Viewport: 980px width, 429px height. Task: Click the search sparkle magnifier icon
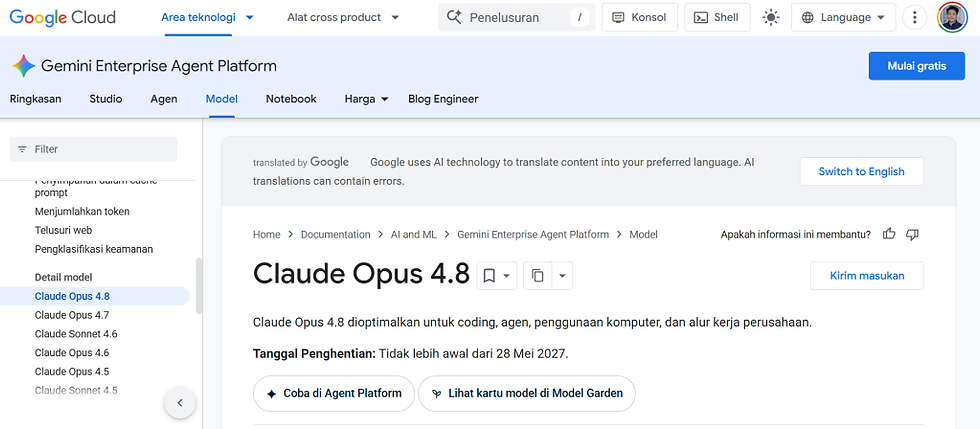click(454, 18)
